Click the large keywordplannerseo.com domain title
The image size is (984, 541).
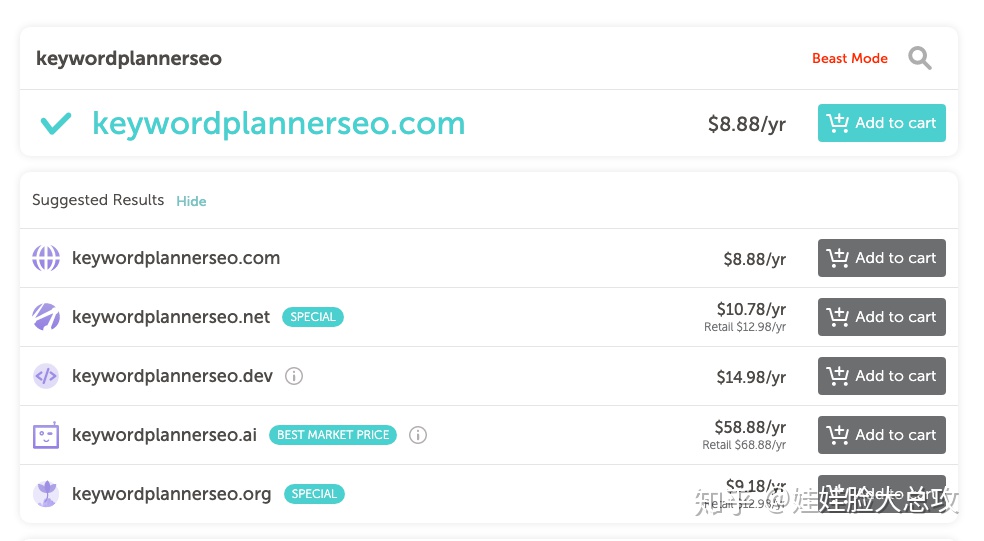click(279, 124)
